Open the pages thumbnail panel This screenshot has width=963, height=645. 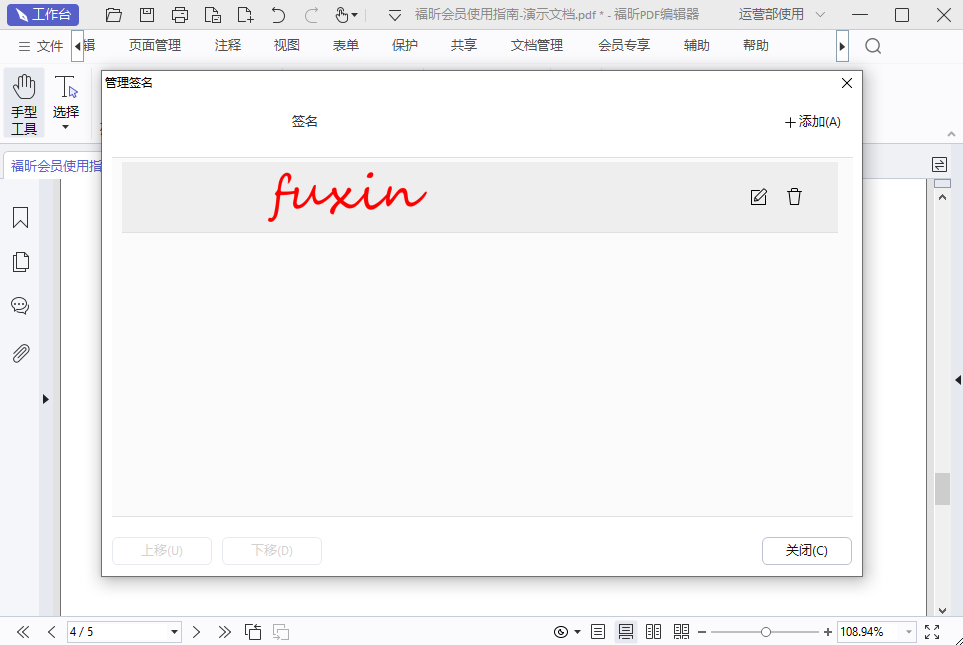tap(20, 262)
